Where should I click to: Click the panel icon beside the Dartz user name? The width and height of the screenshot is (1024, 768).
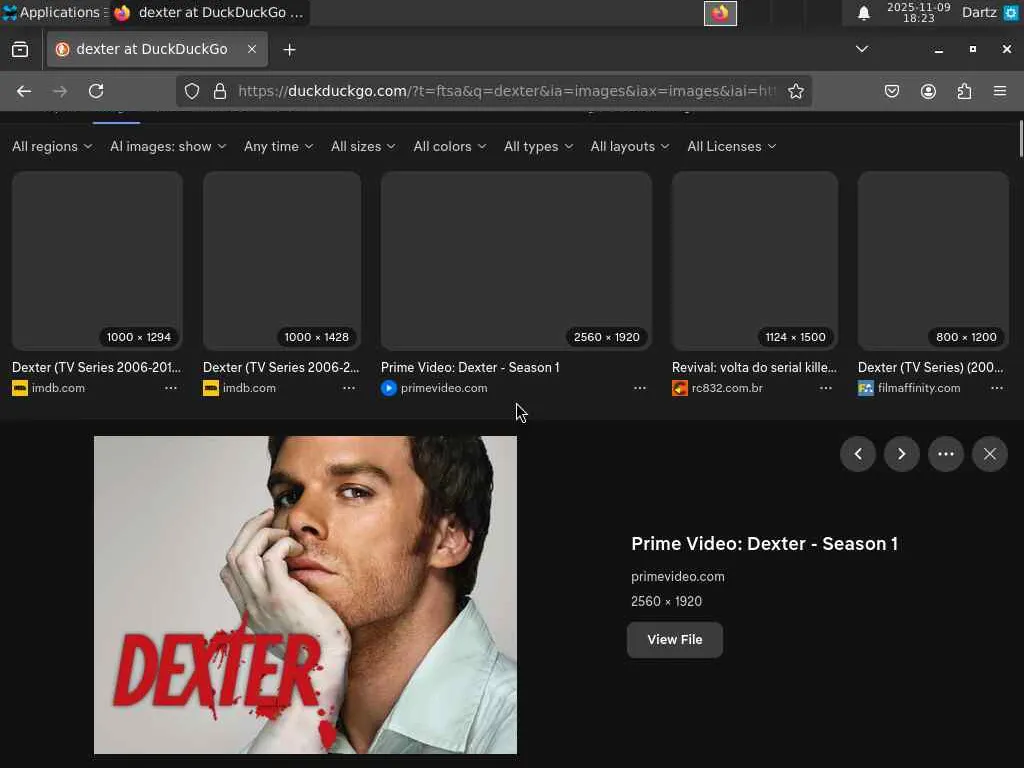tap(1010, 13)
